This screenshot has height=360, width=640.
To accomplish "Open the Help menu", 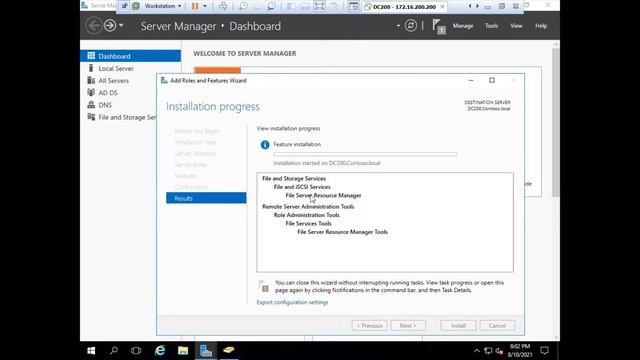I will (541, 26).
